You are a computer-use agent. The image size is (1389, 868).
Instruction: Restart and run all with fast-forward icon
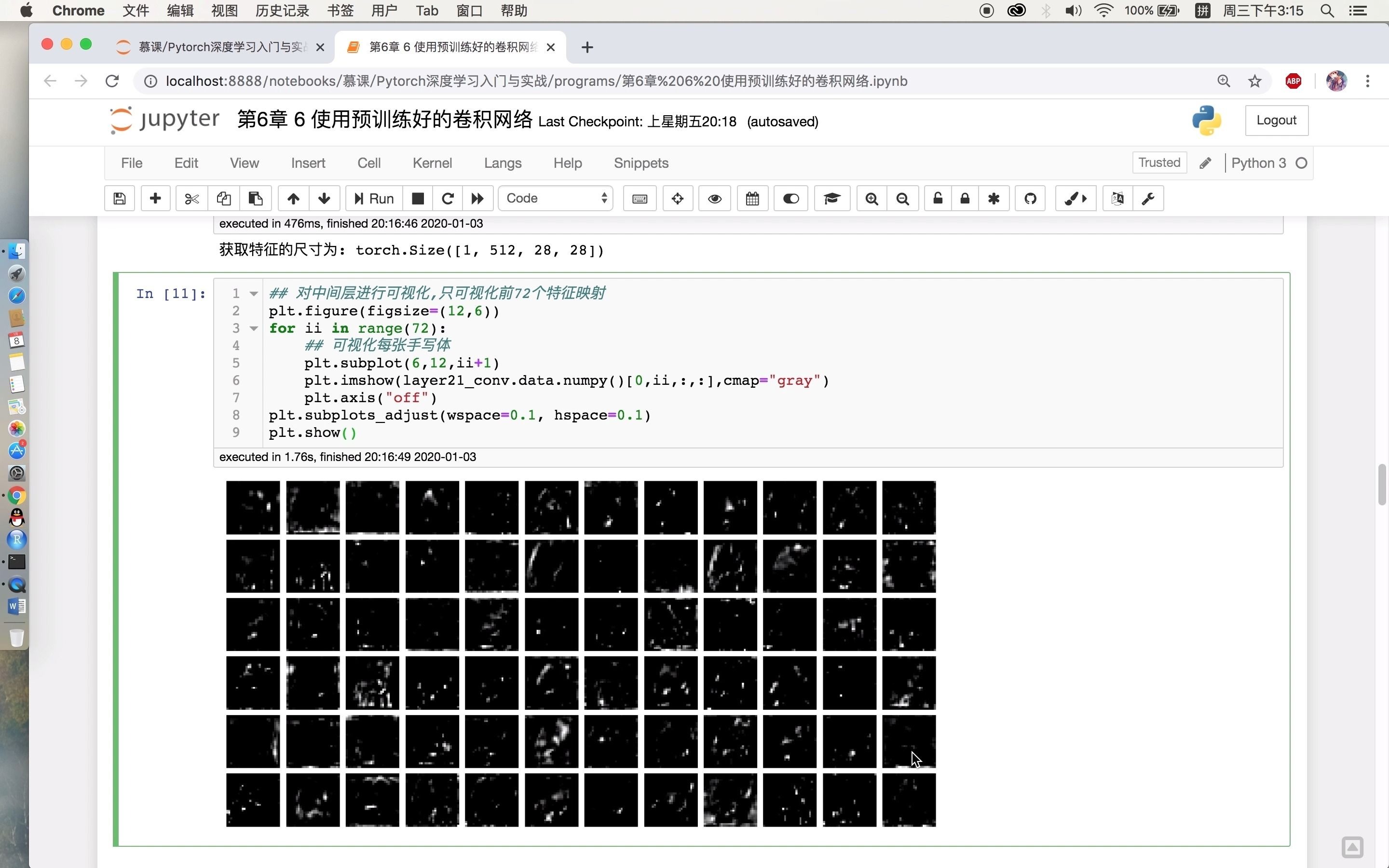(477, 199)
